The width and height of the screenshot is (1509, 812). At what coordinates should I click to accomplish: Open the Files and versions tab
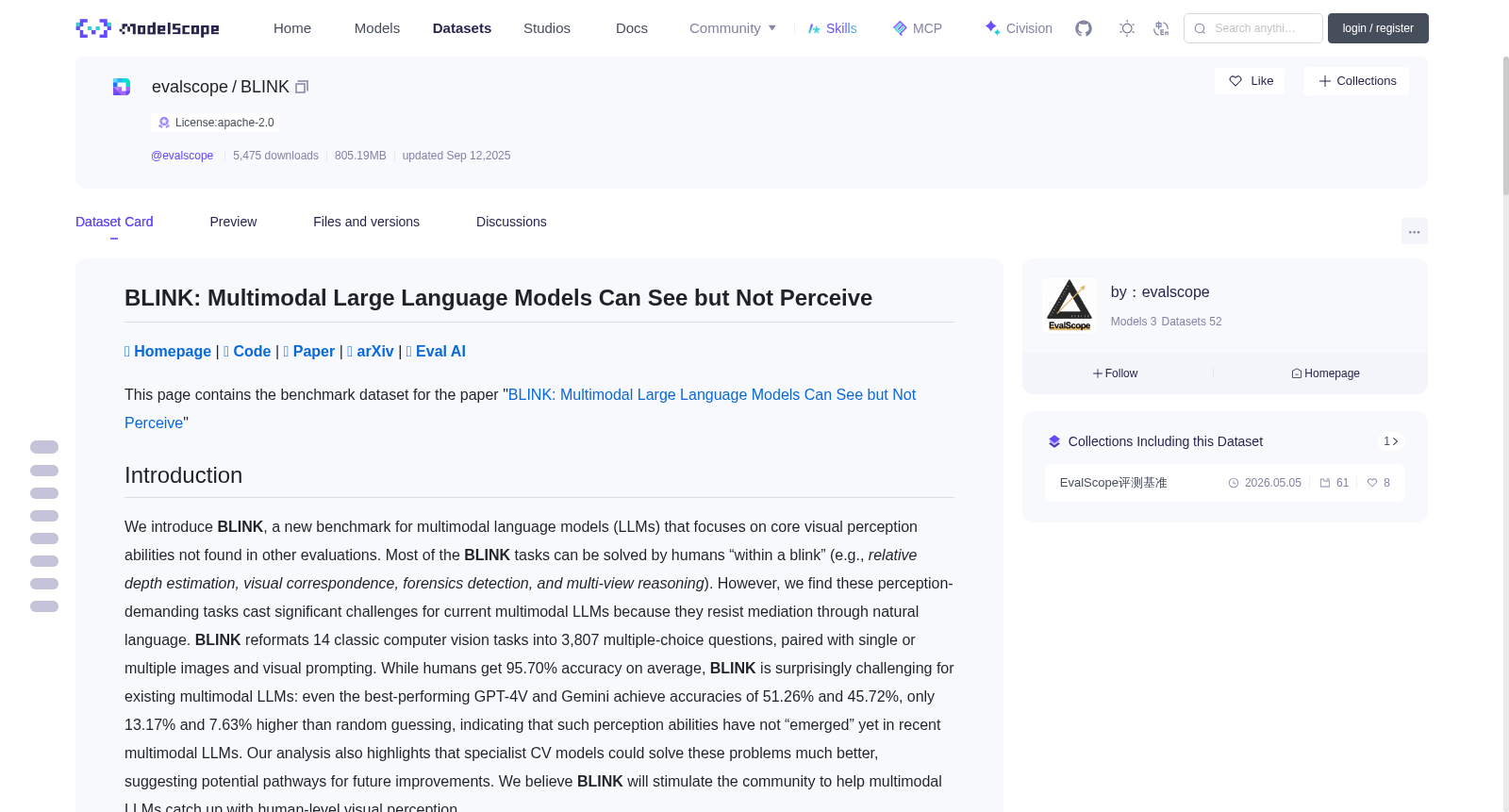[366, 222]
